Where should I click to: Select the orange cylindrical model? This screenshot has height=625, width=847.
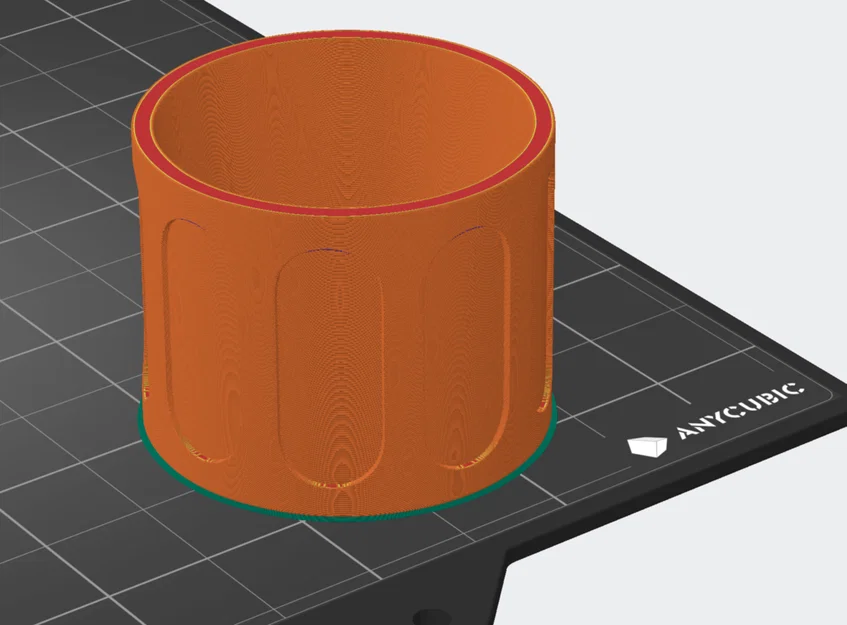350,300
